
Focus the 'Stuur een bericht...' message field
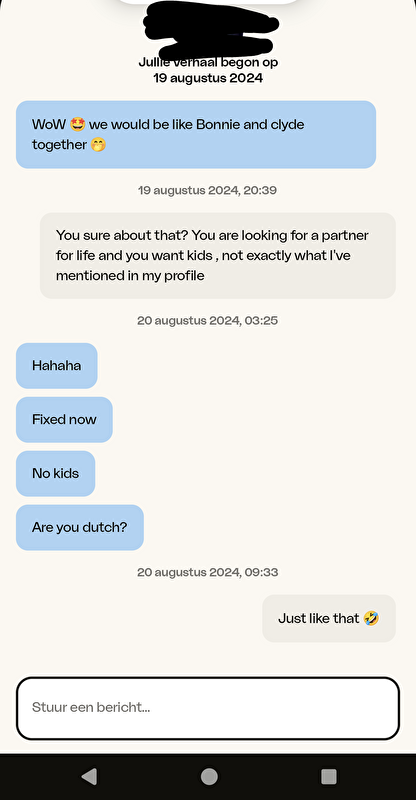(208, 708)
